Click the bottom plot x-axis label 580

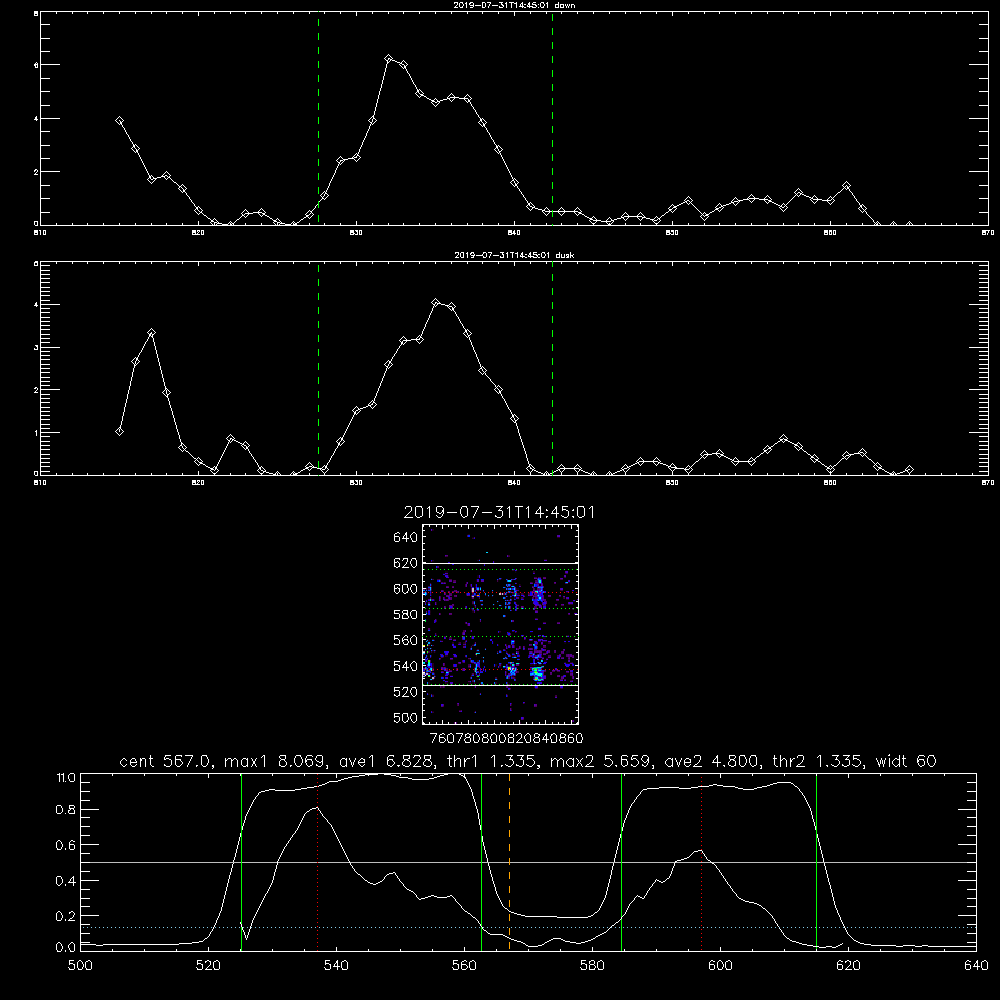[592, 966]
